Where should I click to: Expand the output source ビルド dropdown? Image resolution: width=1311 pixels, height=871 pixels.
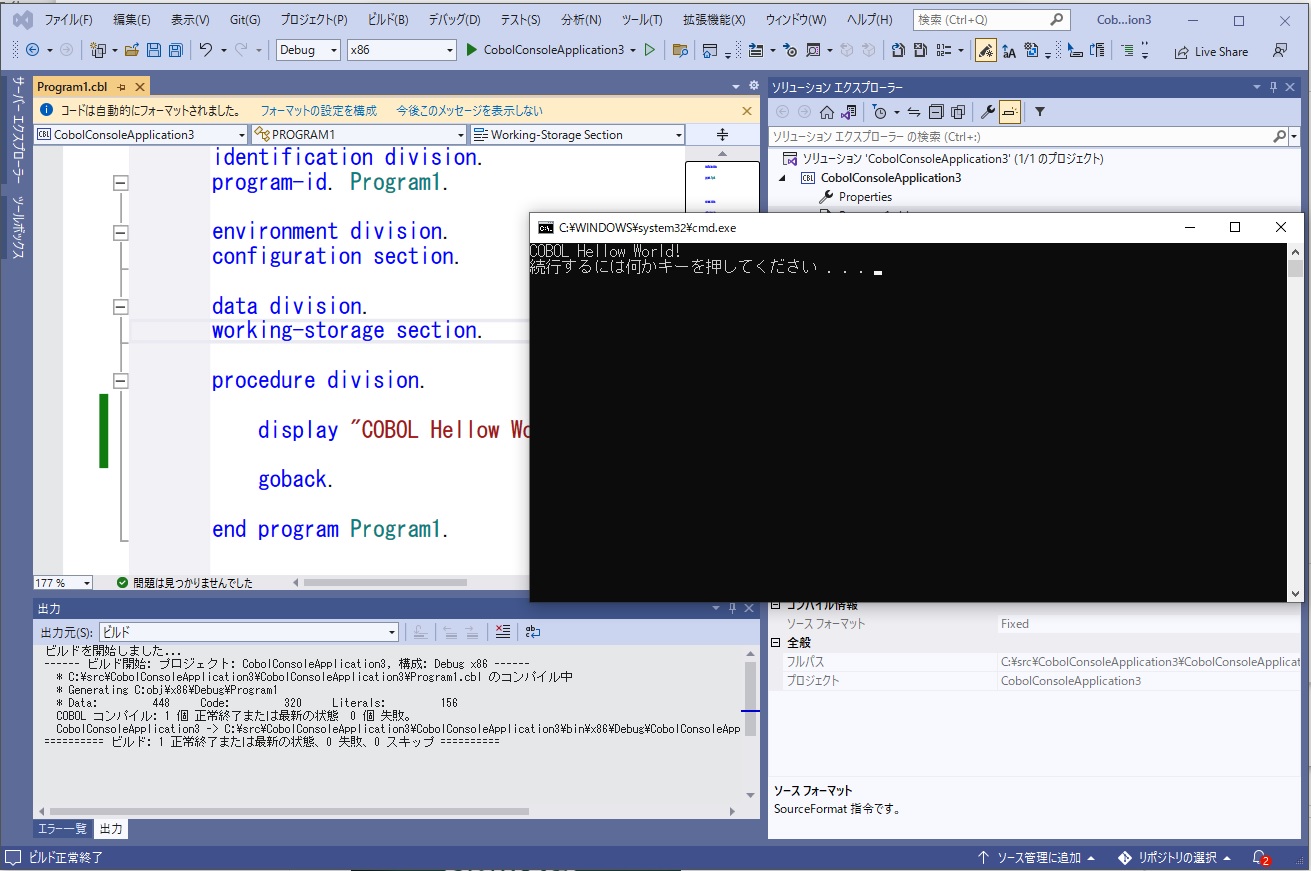point(248,632)
